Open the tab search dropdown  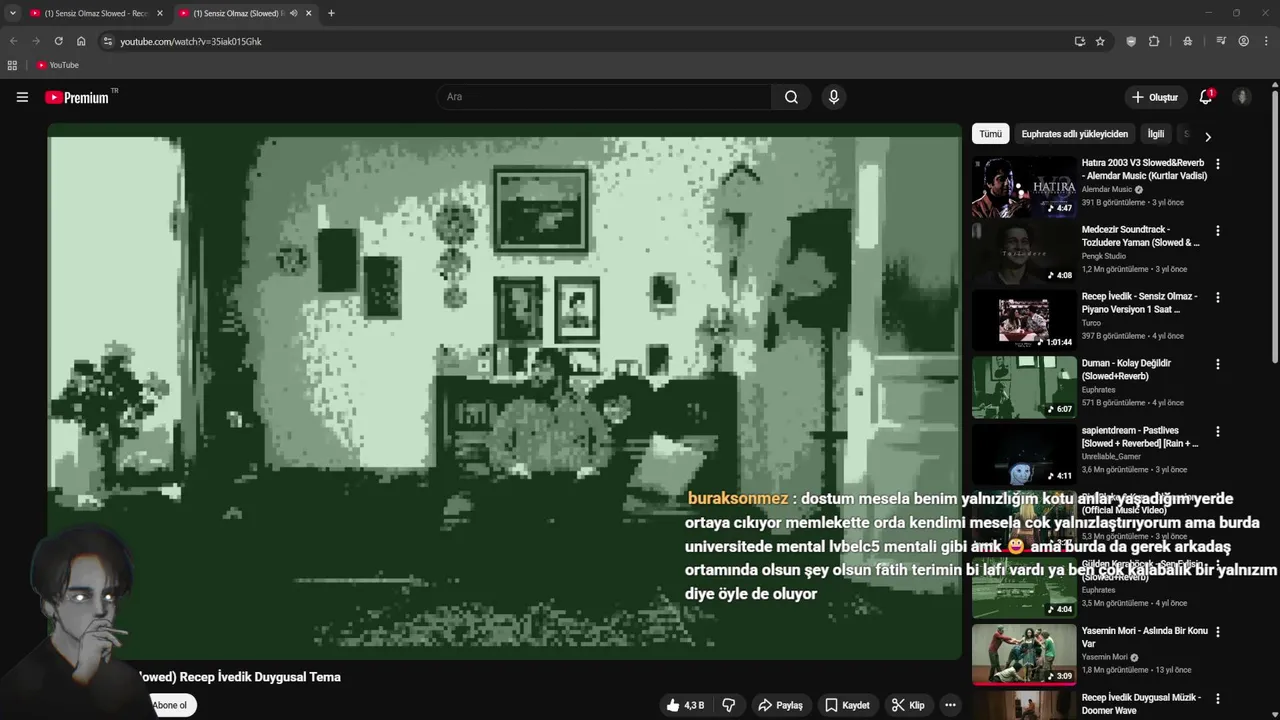click(x=12, y=13)
